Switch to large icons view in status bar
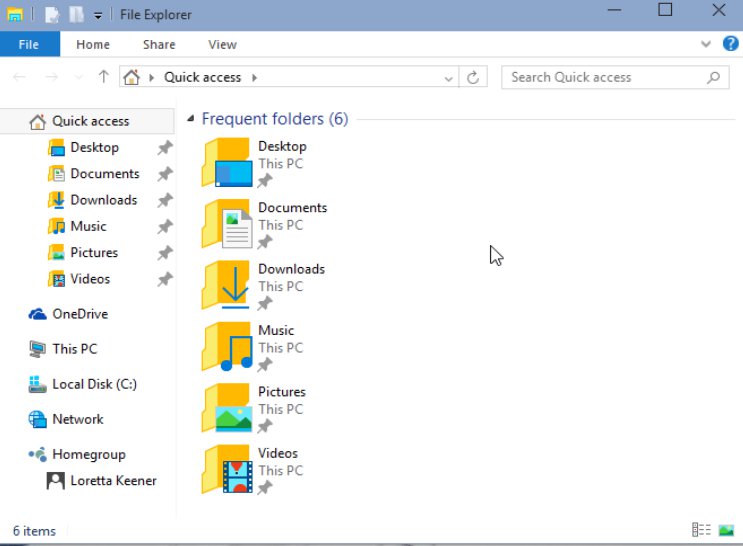Image resolution: width=743 pixels, height=546 pixels. click(x=726, y=530)
